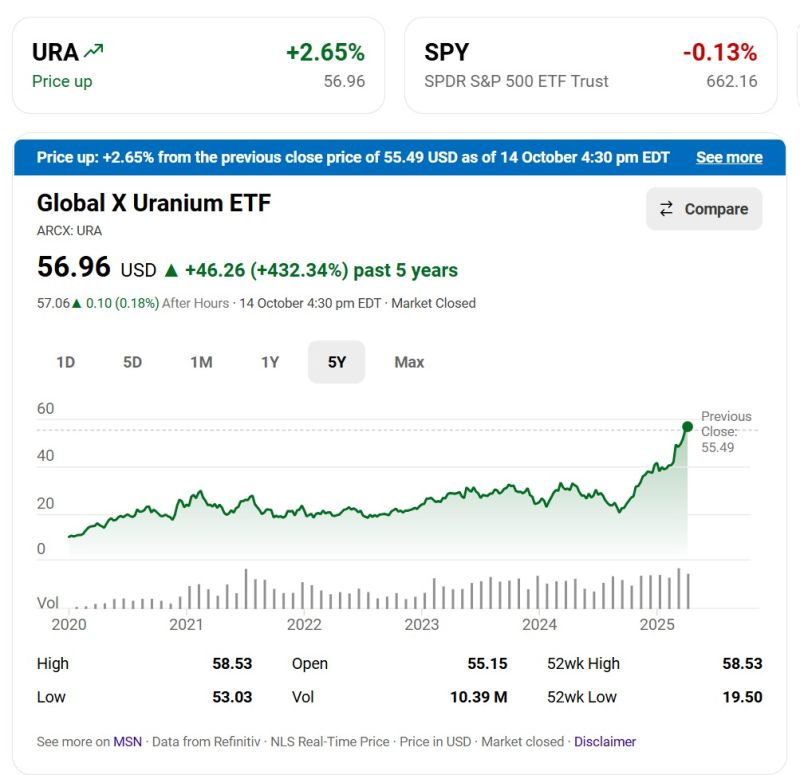The height and width of the screenshot is (775, 800).
Task: Switch to the 5D chart view
Action: click(x=132, y=362)
